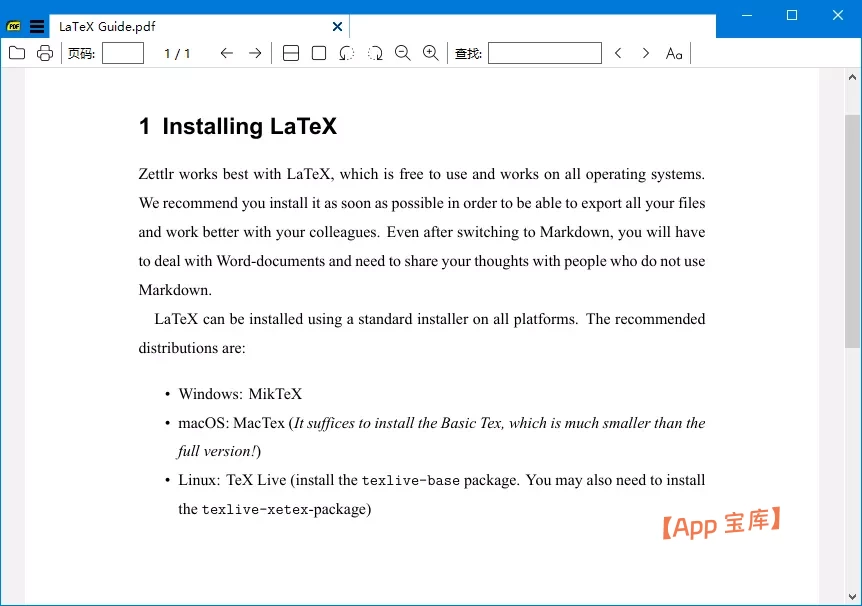This screenshot has width=862, height=606.
Task: Print the document using the printer icon
Action: (x=45, y=53)
